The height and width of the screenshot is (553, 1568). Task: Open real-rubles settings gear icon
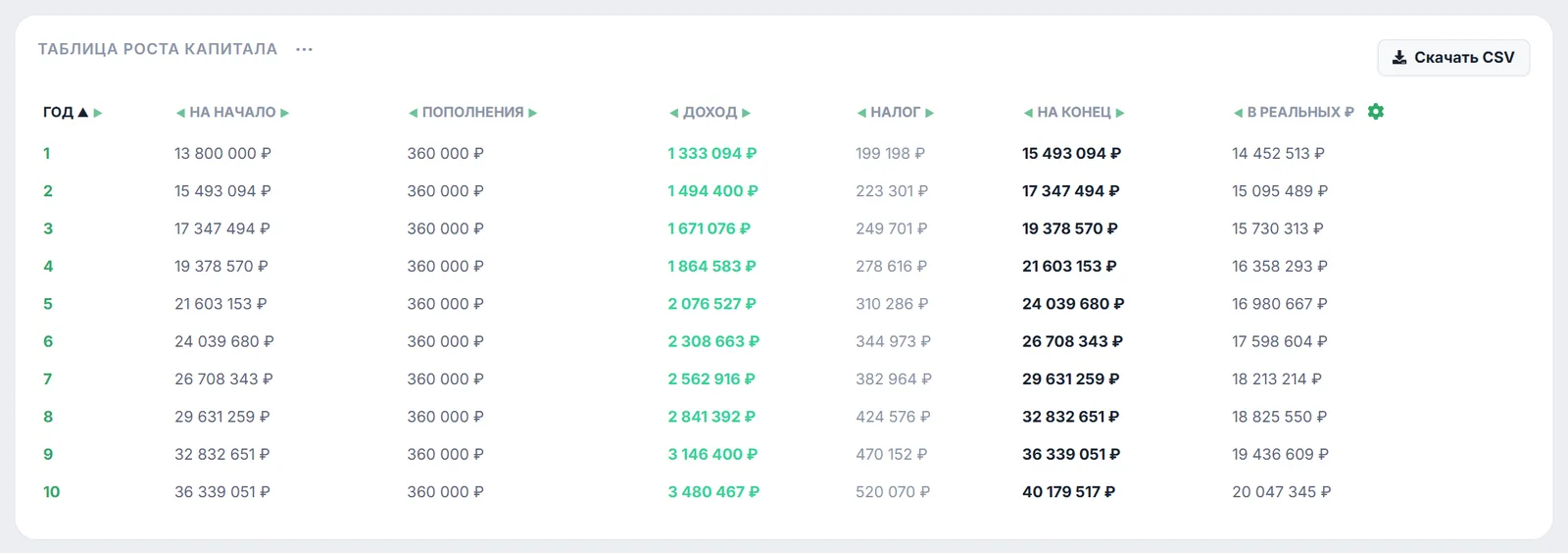point(1376,112)
